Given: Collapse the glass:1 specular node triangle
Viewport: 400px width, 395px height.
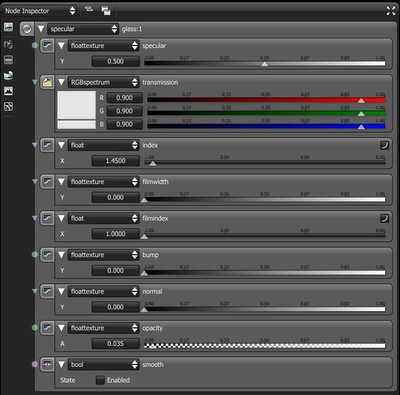Looking at the screenshot, I should [x=41, y=29].
